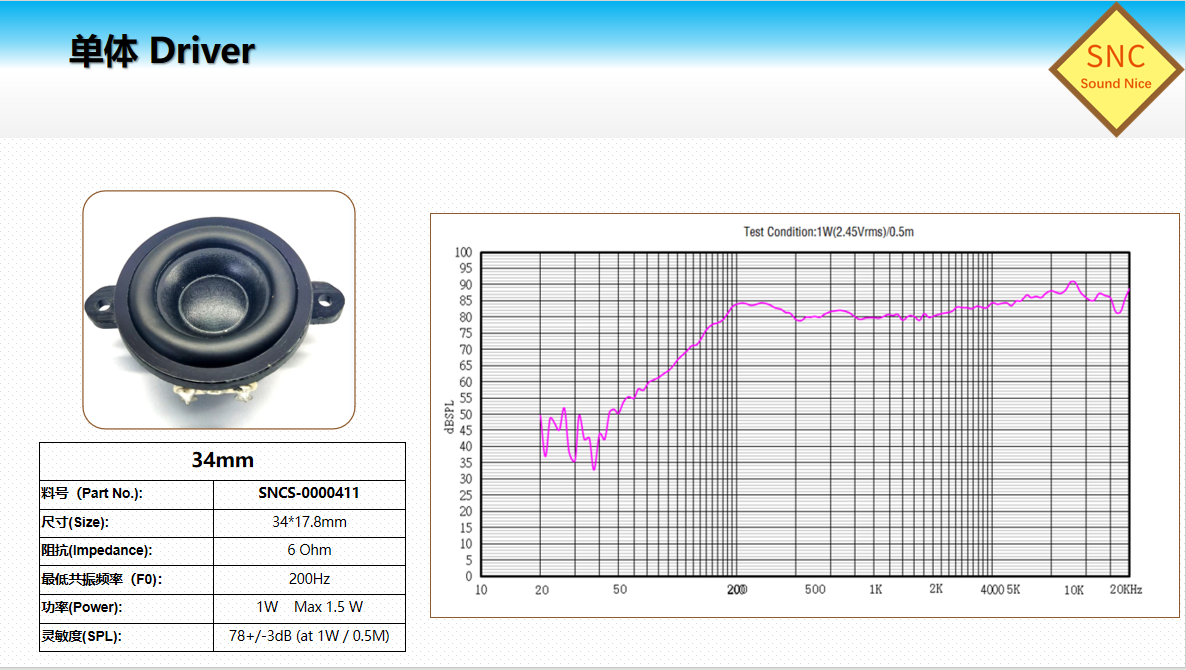Click the part number value SNCS-0000411
This screenshot has height=670, width=1186.
[x=309, y=493]
